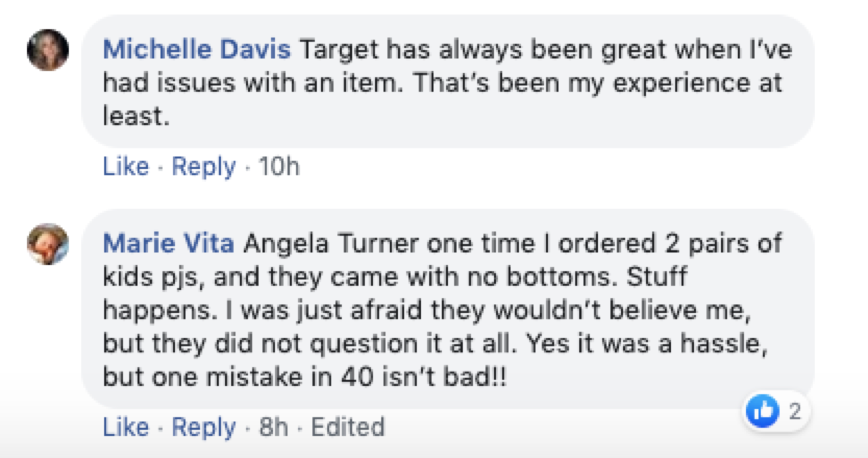The image size is (868, 458).
Task: Click Marie Vita's profile picture
Action: pyautogui.click(x=48, y=244)
